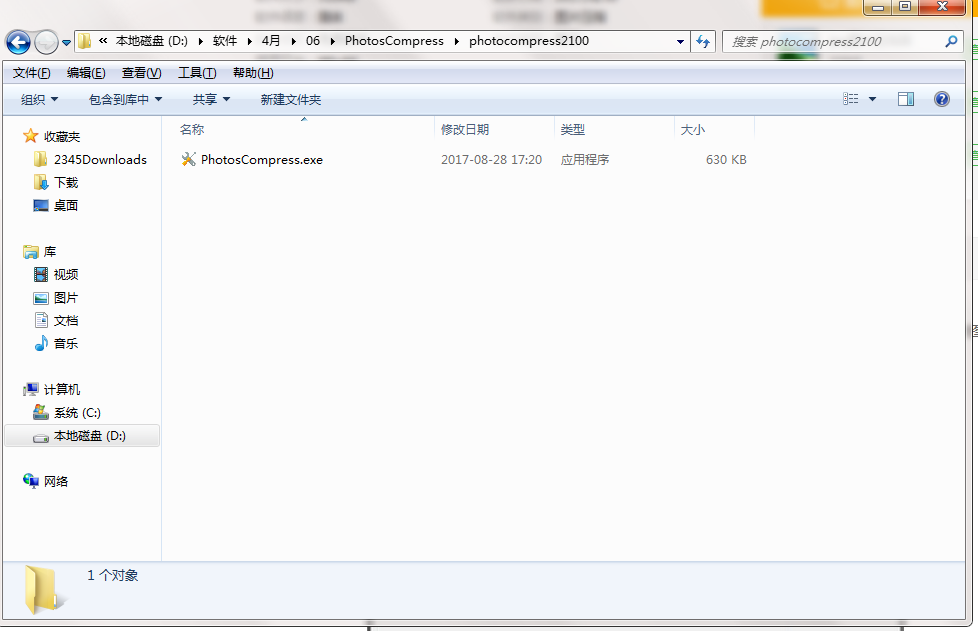Change view with the view icon

pyautogui.click(x=851, y=99)
